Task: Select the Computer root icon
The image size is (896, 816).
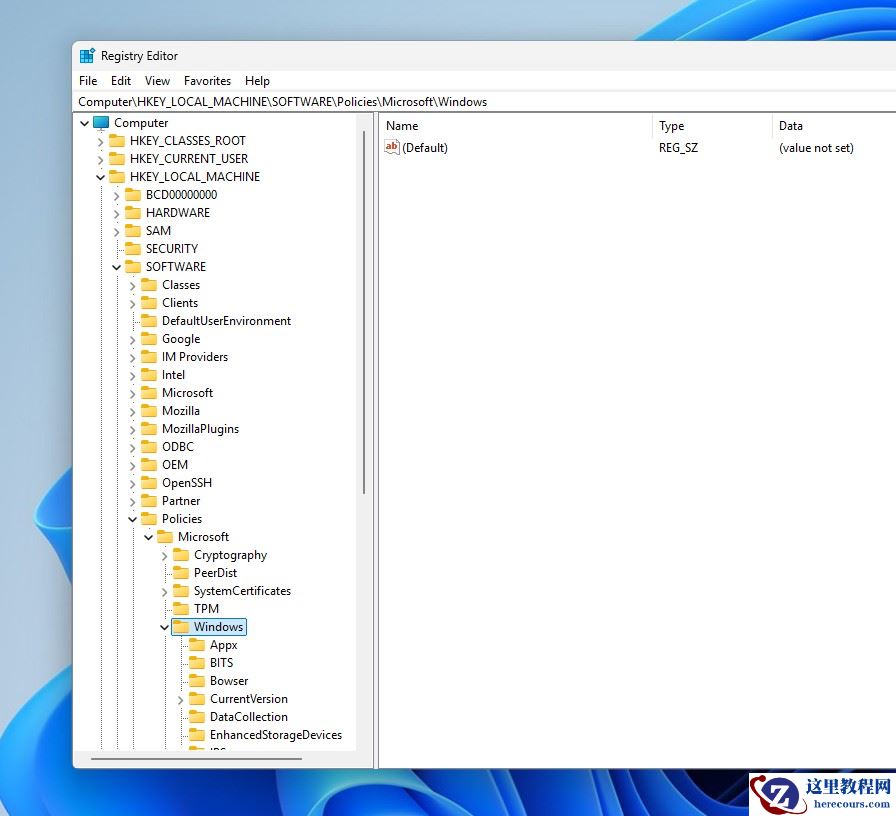Action: 100,122
